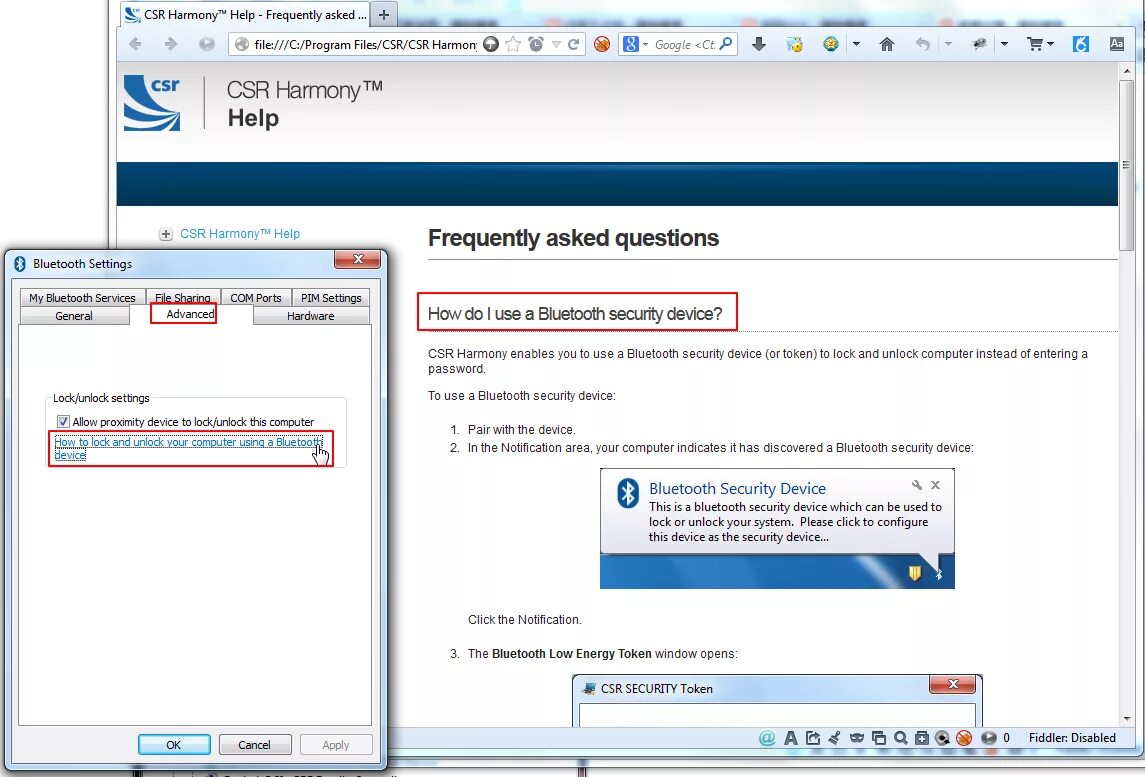Open the shopping cart dropdown arrow
Screen dimensions: 1145x777
click(x=1050, y=44)
